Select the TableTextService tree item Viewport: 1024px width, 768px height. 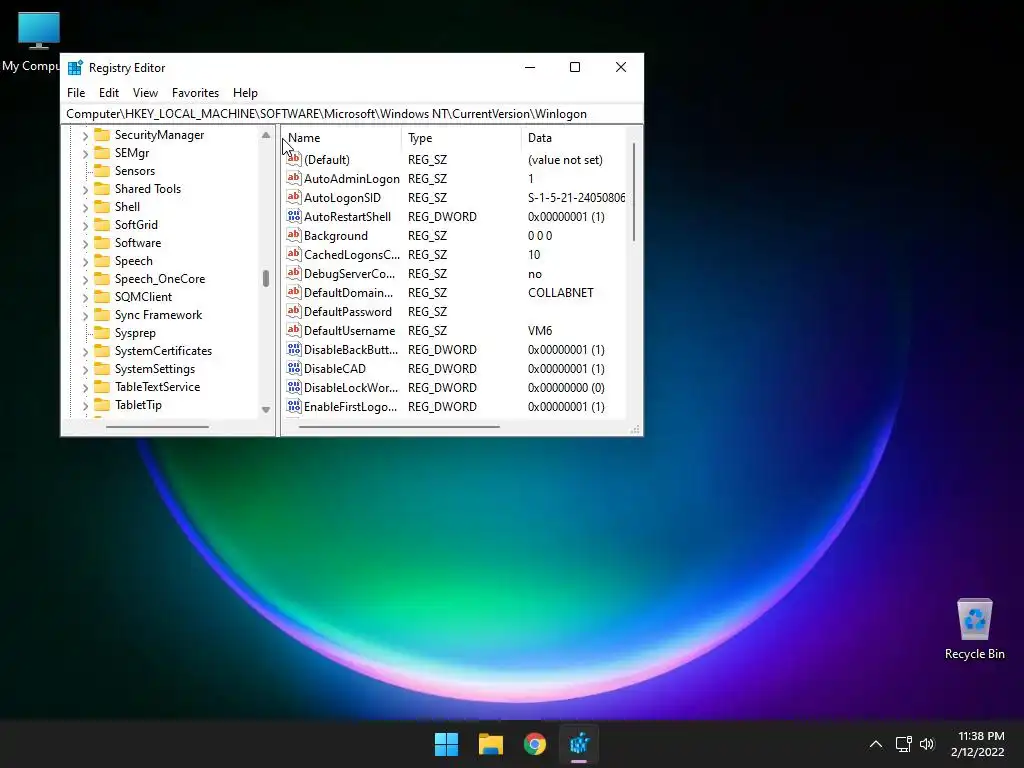(x=157, y=387)
